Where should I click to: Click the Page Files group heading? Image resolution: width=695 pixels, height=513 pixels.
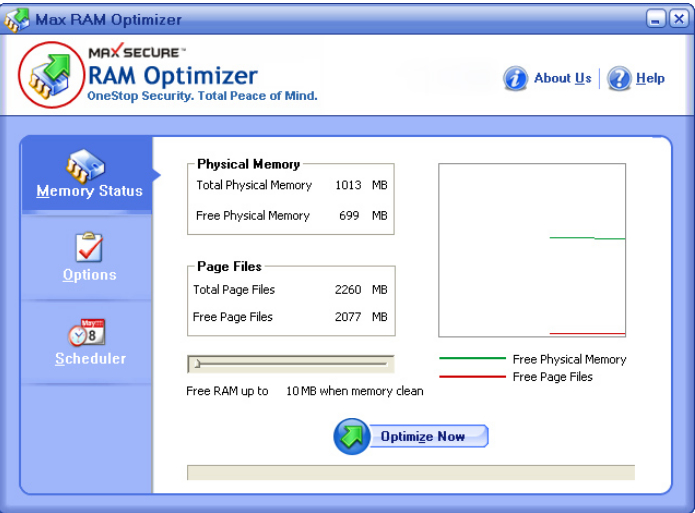pyautogui.click(x=229, y=266)
